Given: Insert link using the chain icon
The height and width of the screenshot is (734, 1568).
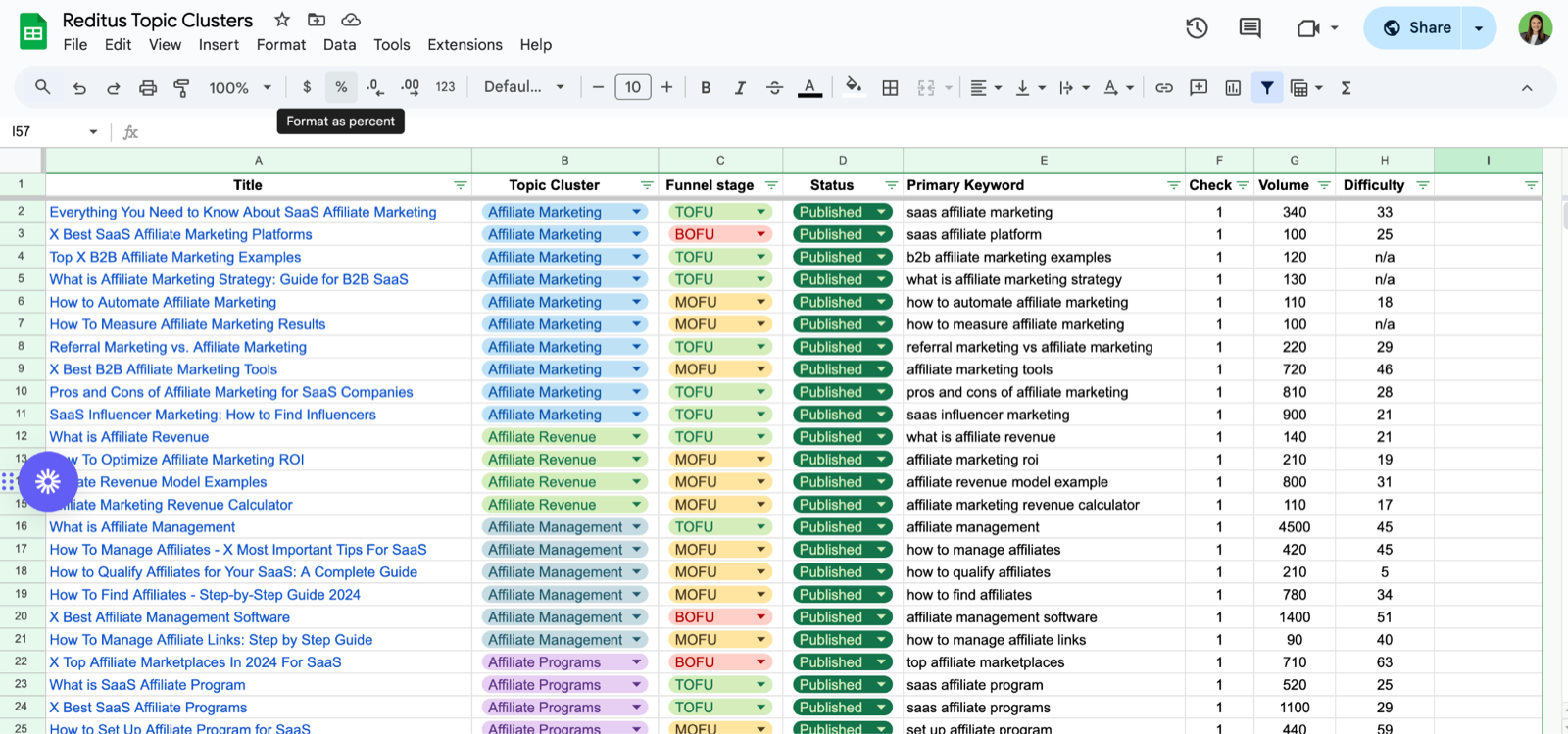Looking at the screenshot, I should click(x=1164, y=88).
